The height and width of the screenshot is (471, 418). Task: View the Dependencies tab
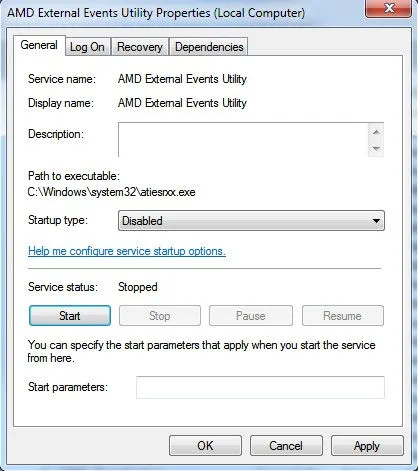209,47
